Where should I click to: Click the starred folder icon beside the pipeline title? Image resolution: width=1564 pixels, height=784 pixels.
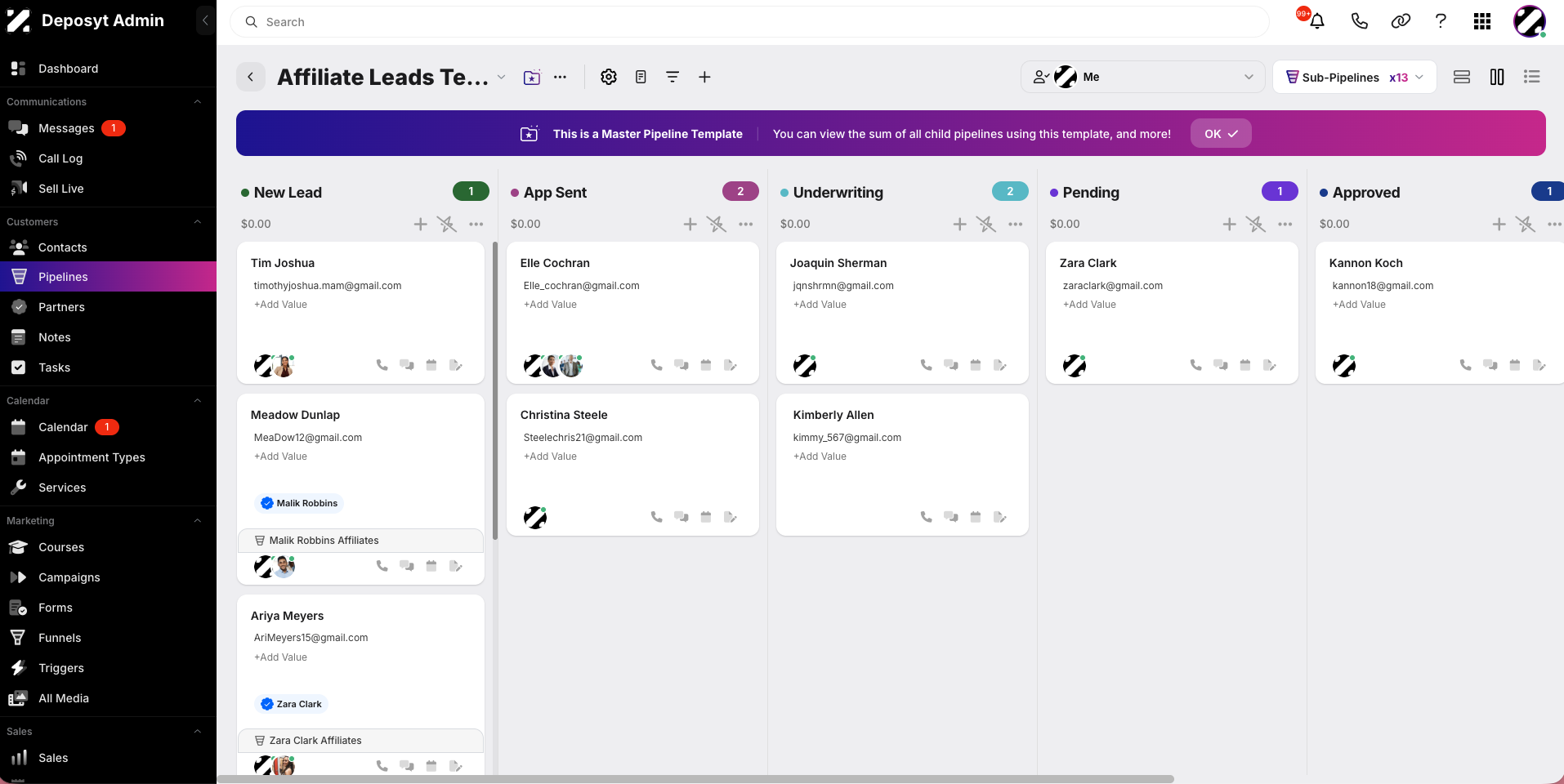point(532,77)
